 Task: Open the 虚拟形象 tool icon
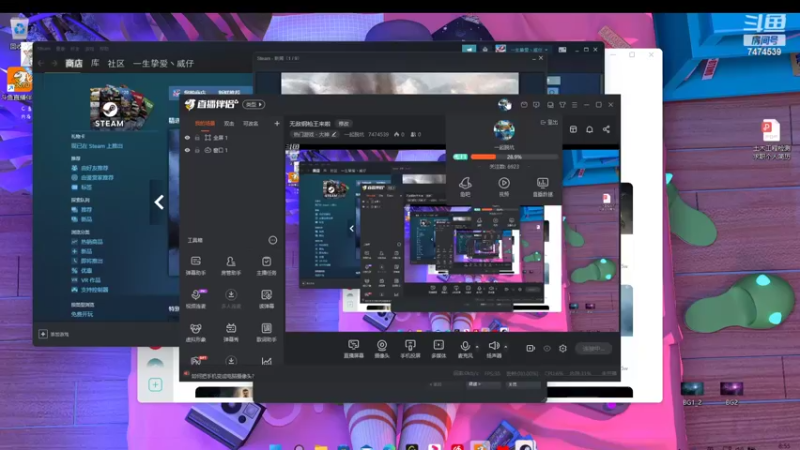195,332
